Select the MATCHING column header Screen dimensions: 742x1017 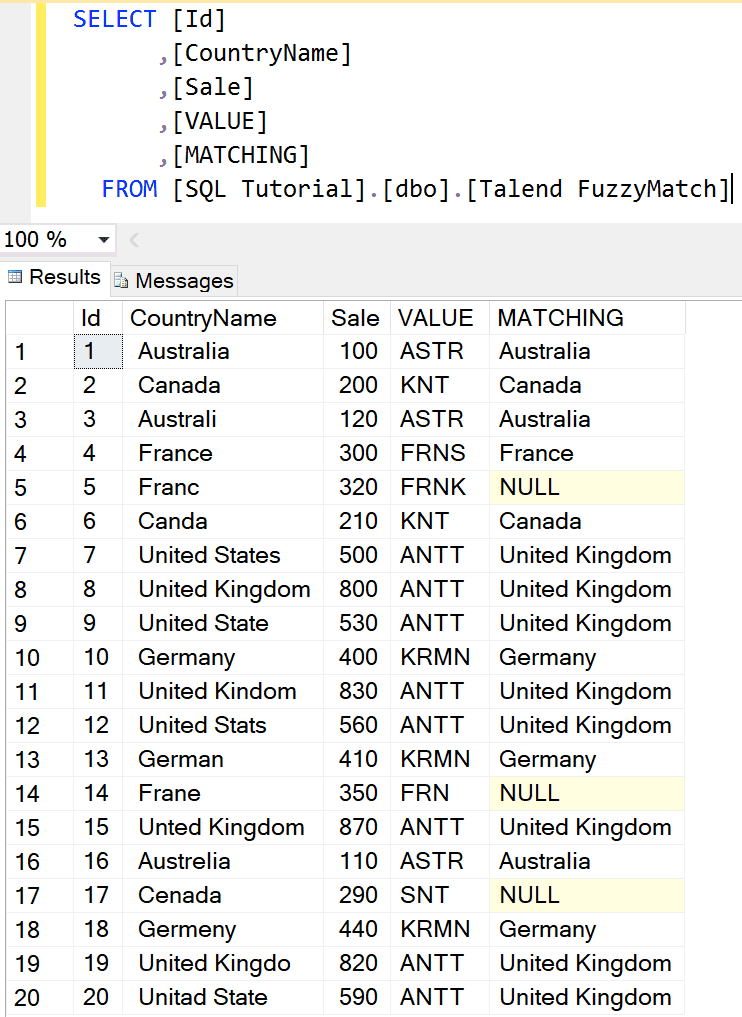(560, 318)
